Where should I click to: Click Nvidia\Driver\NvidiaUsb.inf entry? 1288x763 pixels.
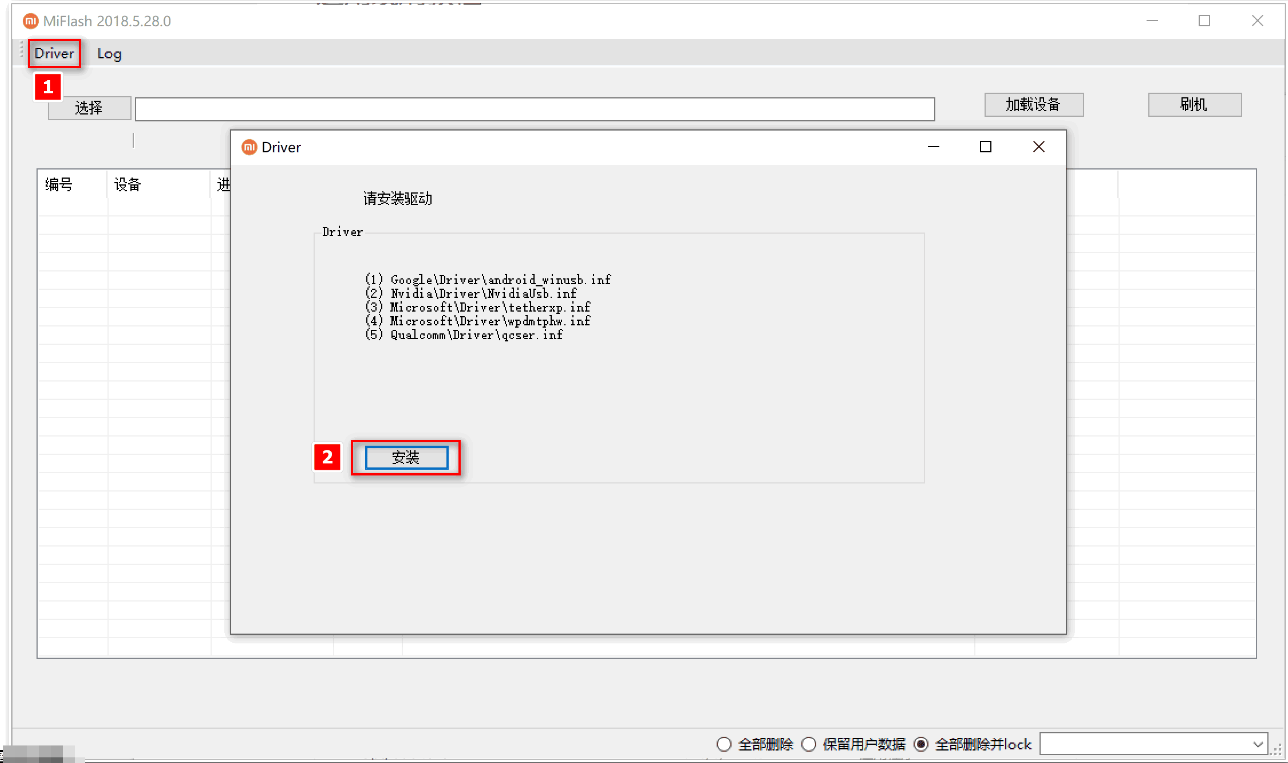(x=471, y=294)
